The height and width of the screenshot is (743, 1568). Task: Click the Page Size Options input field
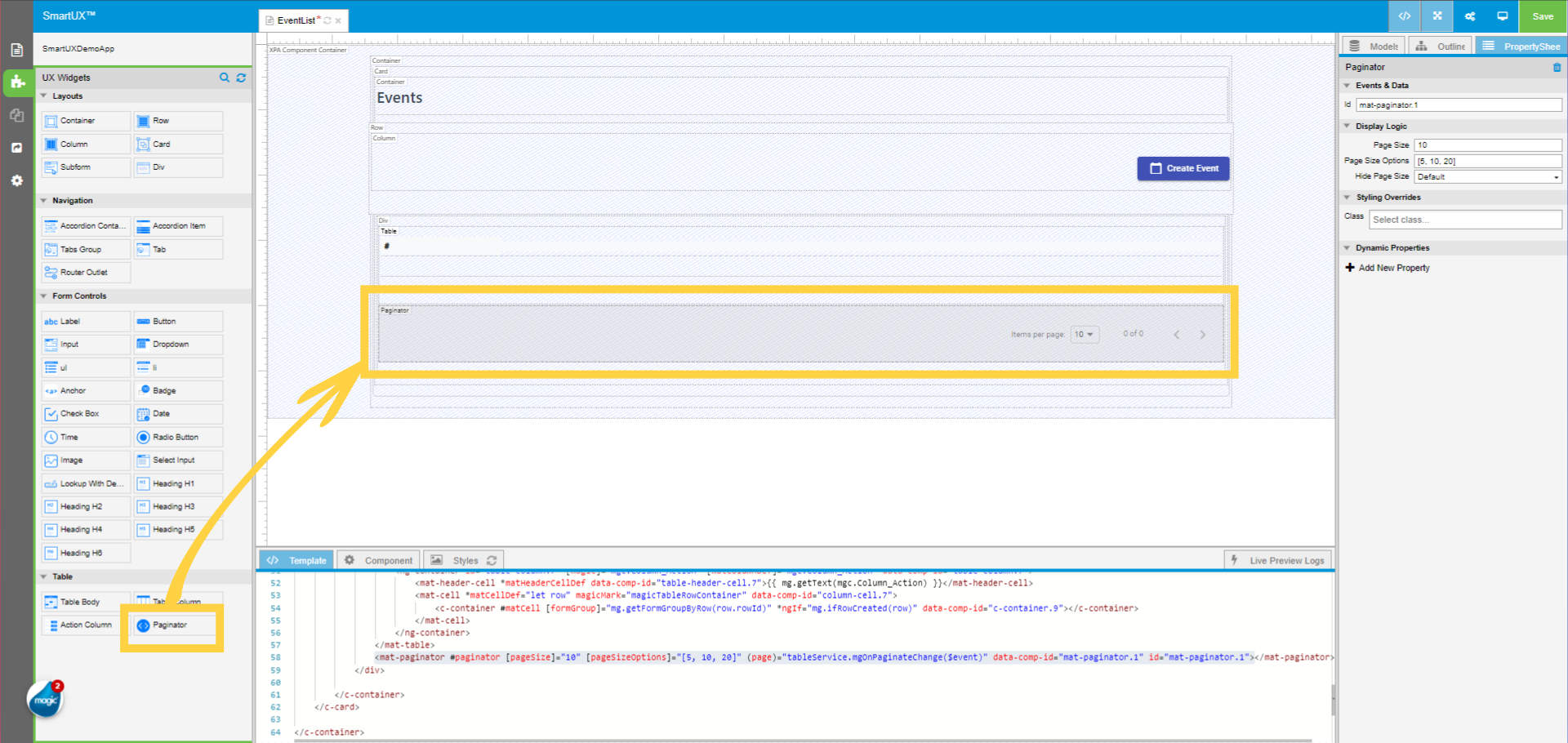click(1487, 161)
